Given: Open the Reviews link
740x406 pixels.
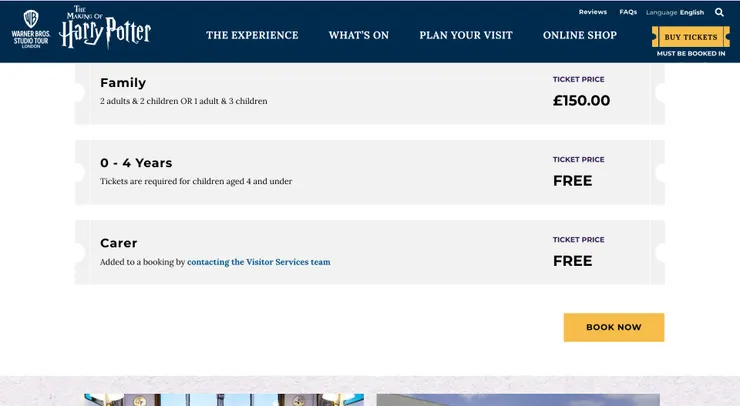Looking at the screenshot, I should pos(592,12).
